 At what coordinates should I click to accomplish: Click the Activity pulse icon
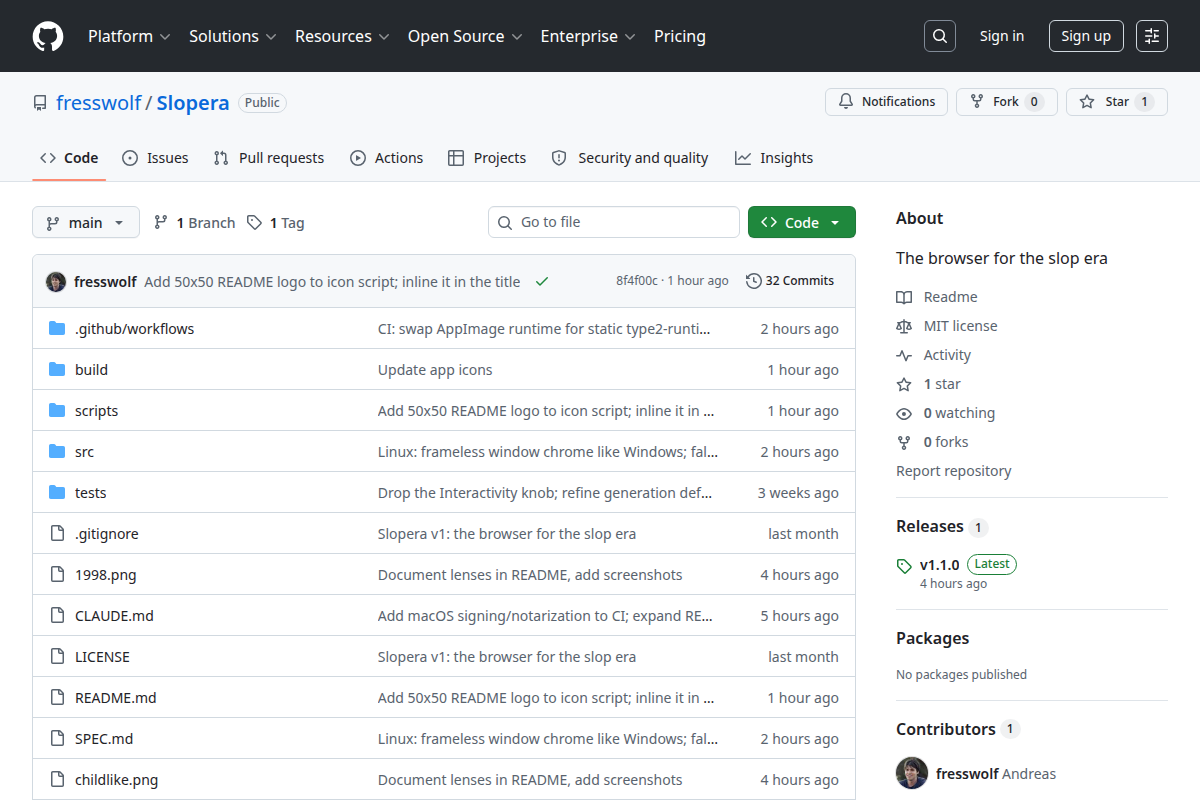coord(904,355)
